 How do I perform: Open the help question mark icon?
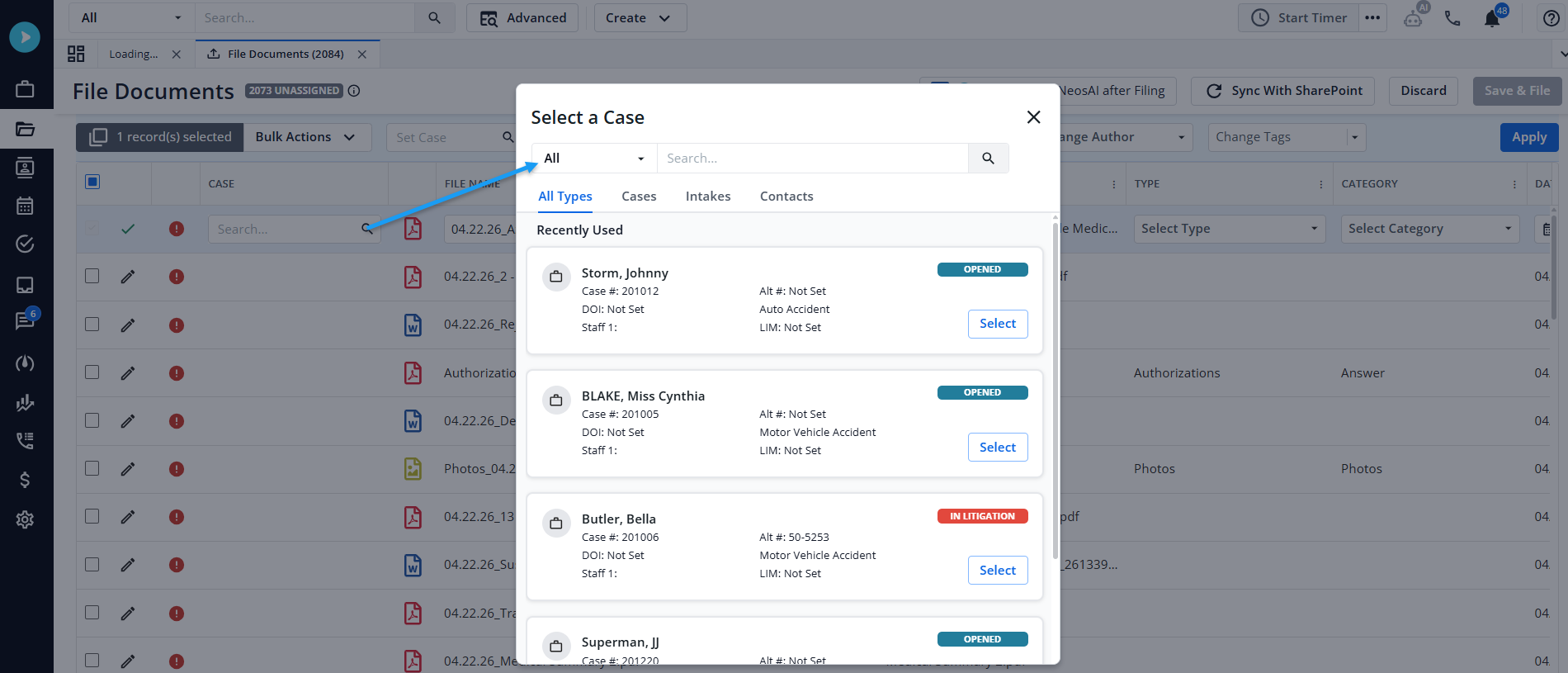1551,18
